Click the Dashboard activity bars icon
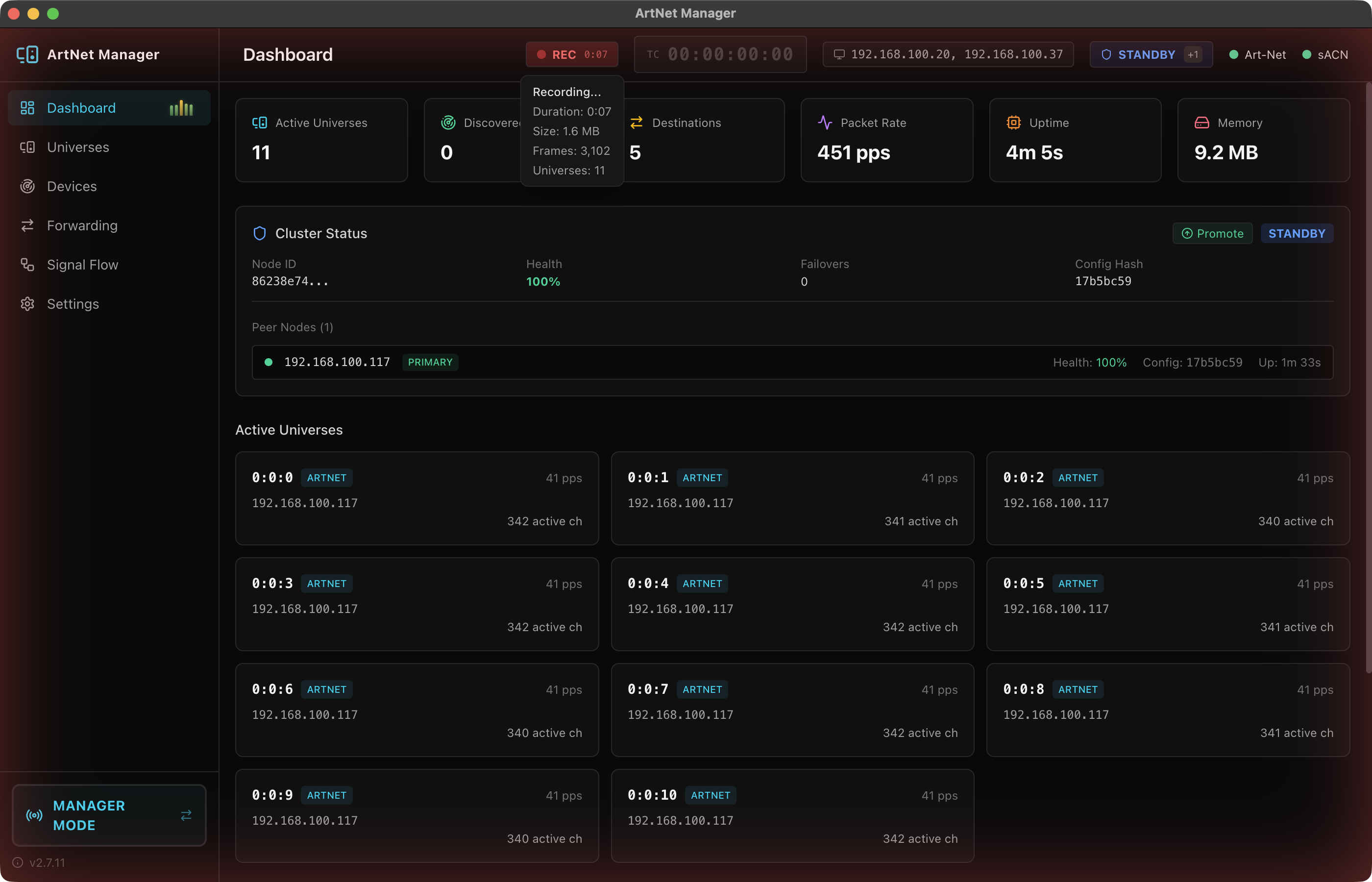The image size is (1372, 882). point(181,108)
